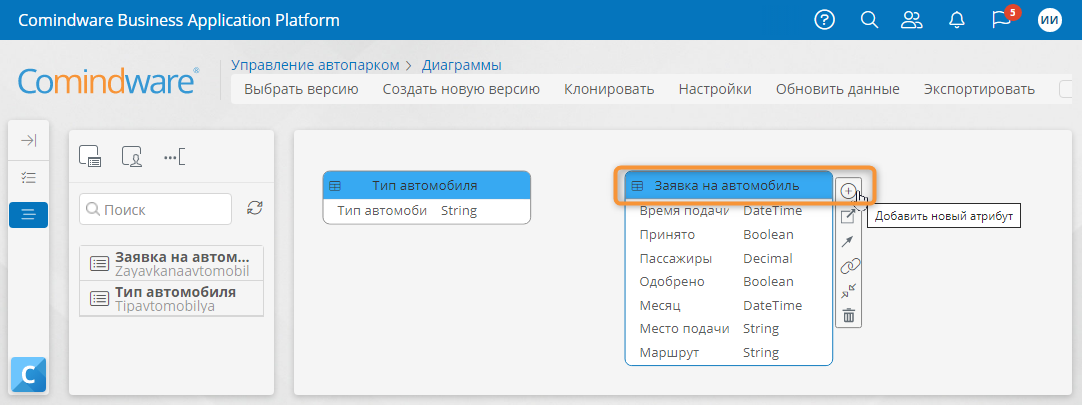Select Тип автомобиля in template list
The image size is (1082, 405).
click(x=172, y=298)
